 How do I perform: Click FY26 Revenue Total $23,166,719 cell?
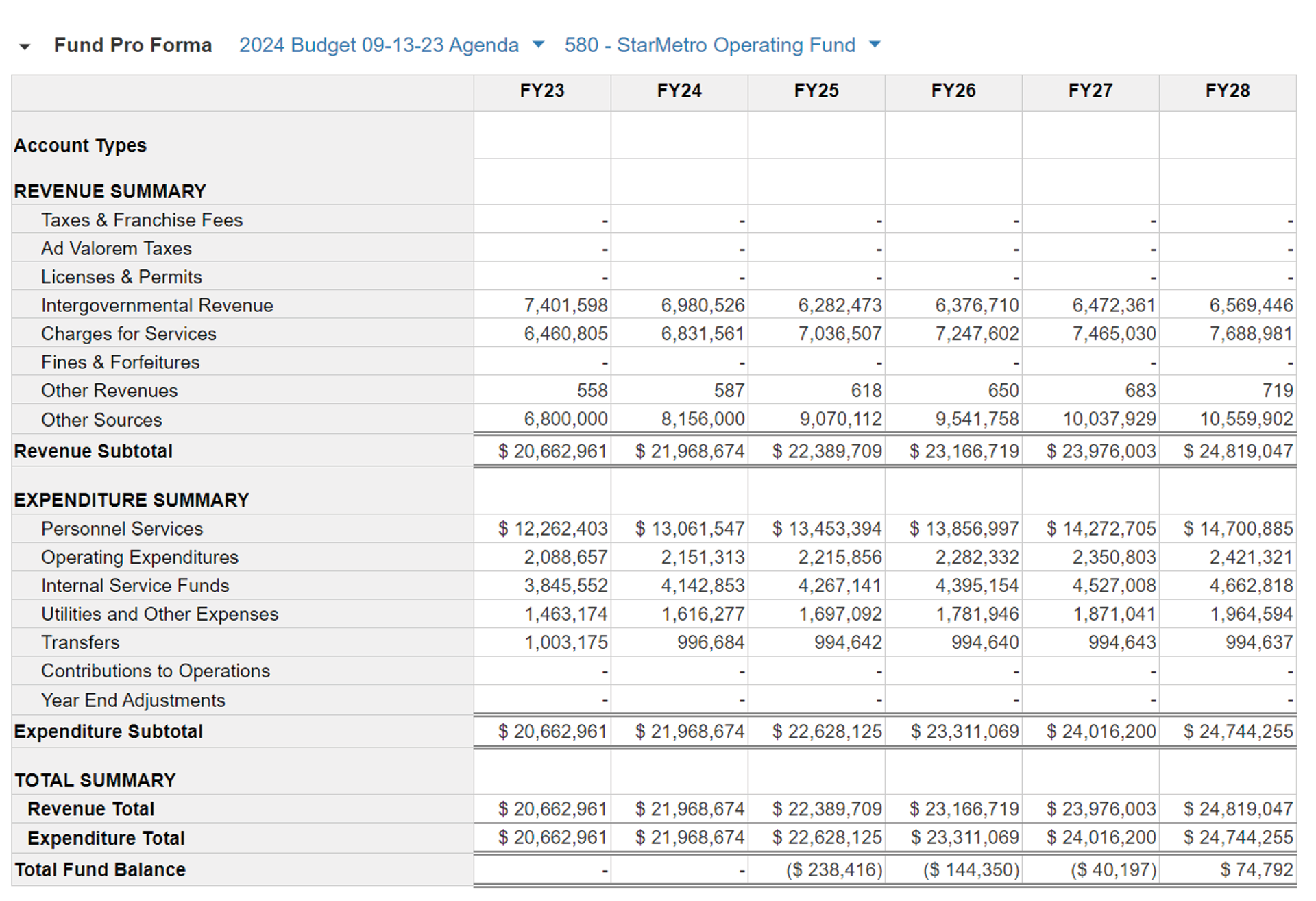click(x=964, y=809)
